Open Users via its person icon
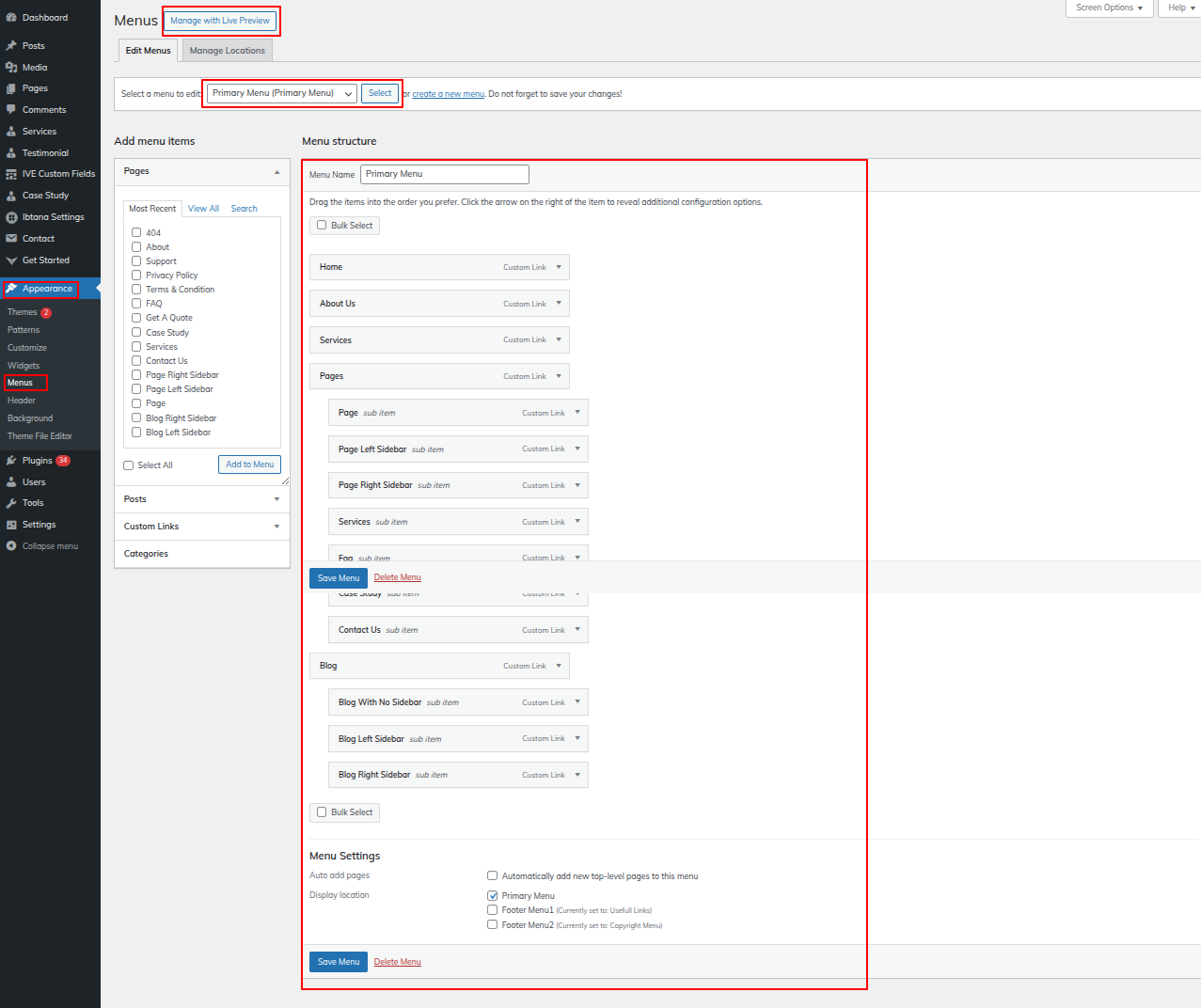 (11, 482)
